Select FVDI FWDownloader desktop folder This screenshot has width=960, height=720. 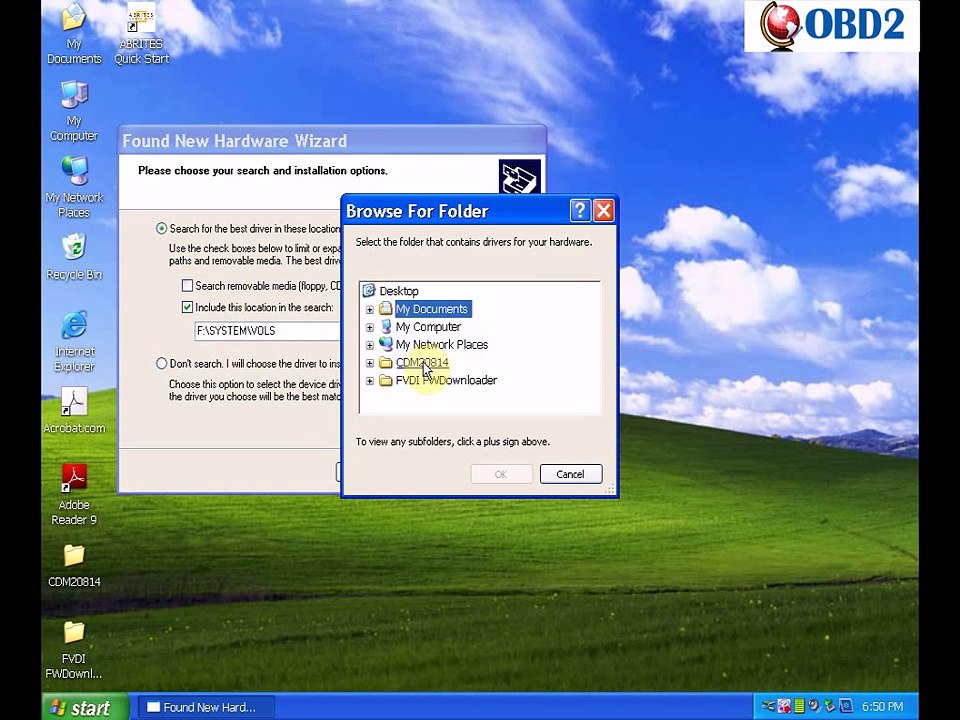point(74,649)
